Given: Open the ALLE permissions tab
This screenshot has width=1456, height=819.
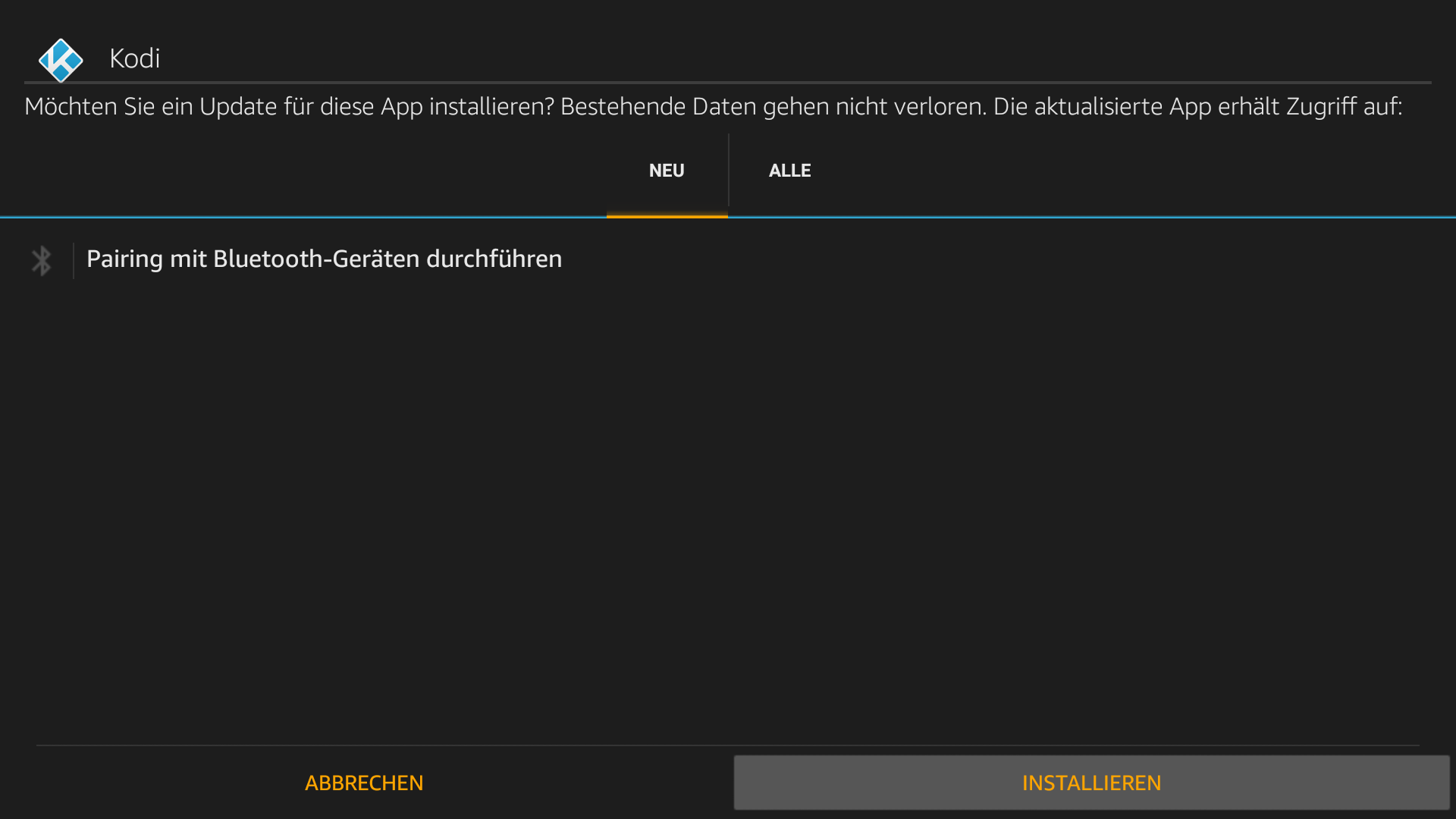Looking at the screenshot, I should click(789, 171).
